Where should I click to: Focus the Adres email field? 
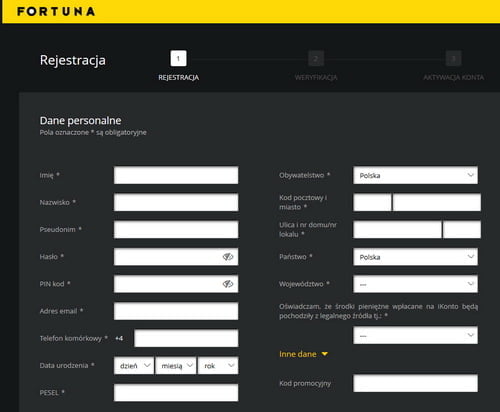176,311
